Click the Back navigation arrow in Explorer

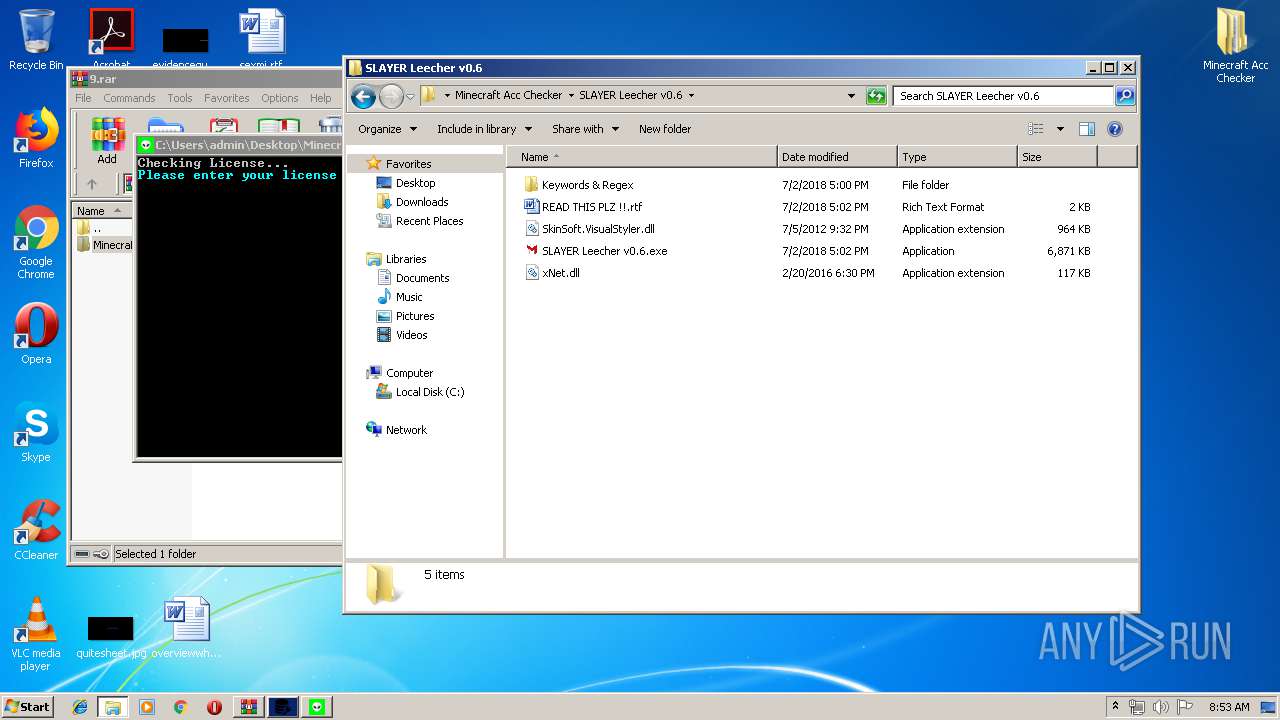(363, 96)
